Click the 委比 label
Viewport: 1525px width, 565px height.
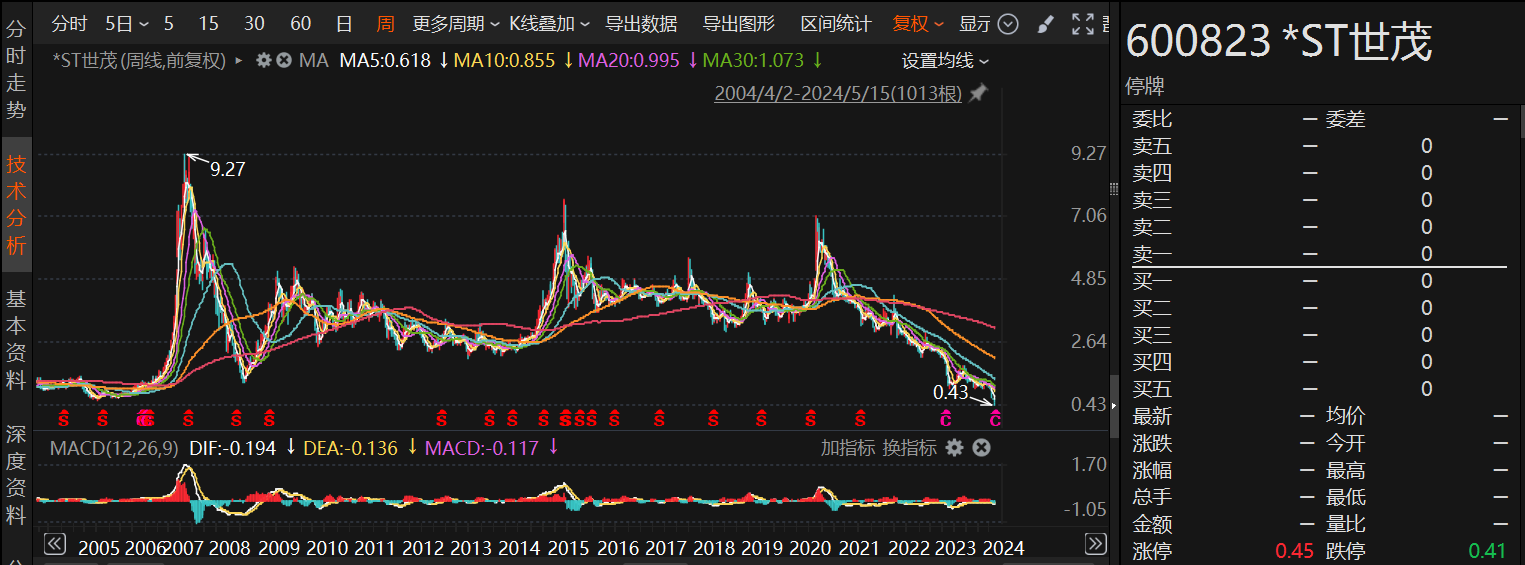coord(1152,119)
